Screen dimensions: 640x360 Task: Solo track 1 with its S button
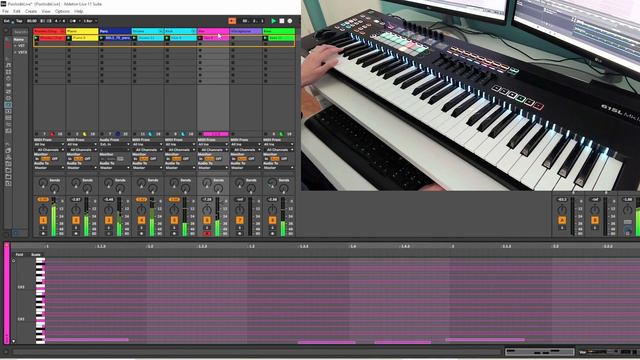[x=43, y=228]
